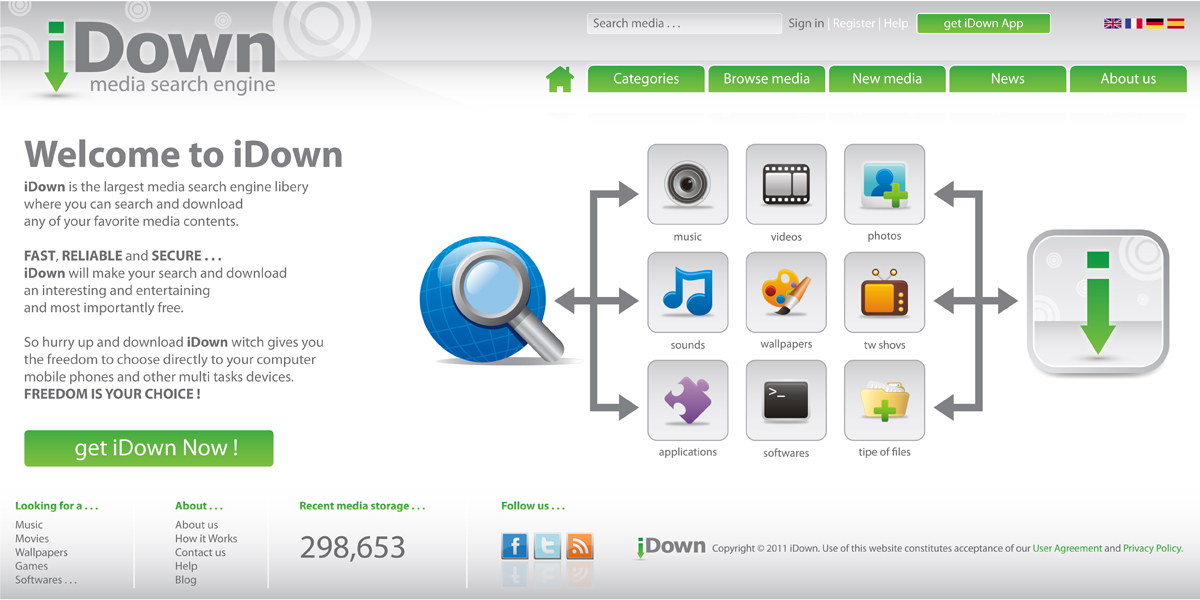Click the green home icon
Viewport: 1200px width, 600px height.
[x=560, y=79]
